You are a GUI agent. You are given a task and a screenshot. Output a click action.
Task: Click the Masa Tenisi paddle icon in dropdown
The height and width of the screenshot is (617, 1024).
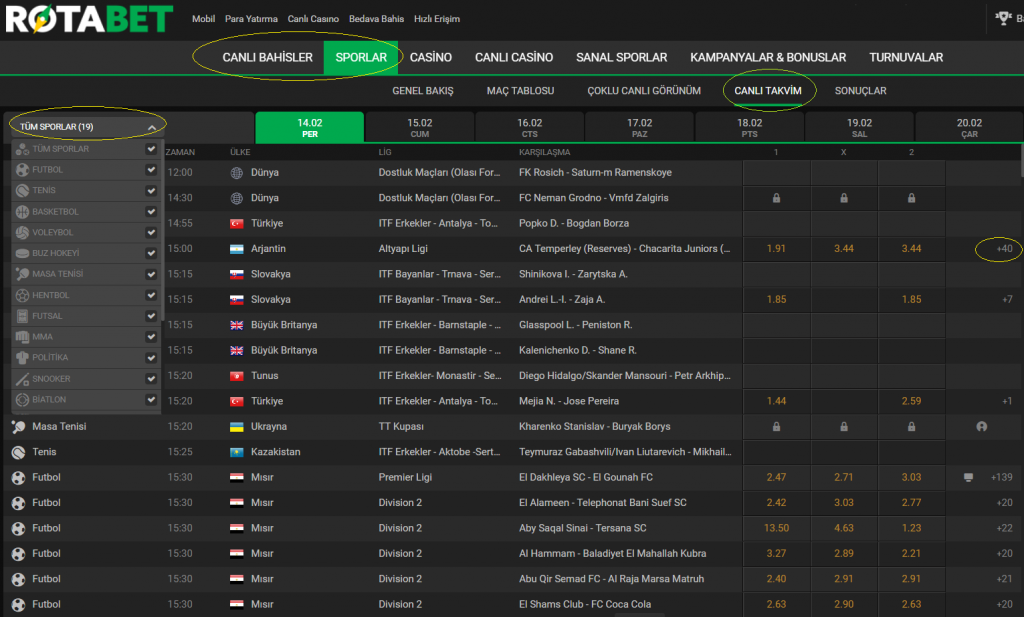pos(22,274)
